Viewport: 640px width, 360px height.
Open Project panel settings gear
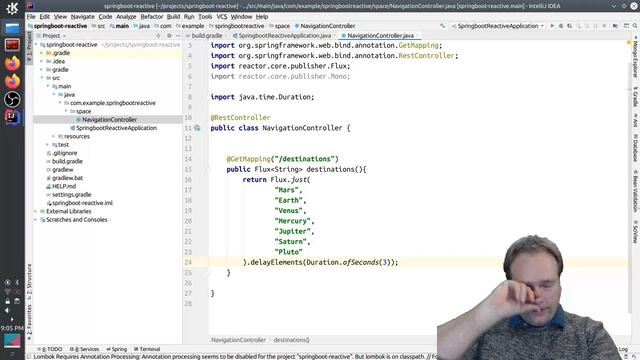[x=169, y=36]
